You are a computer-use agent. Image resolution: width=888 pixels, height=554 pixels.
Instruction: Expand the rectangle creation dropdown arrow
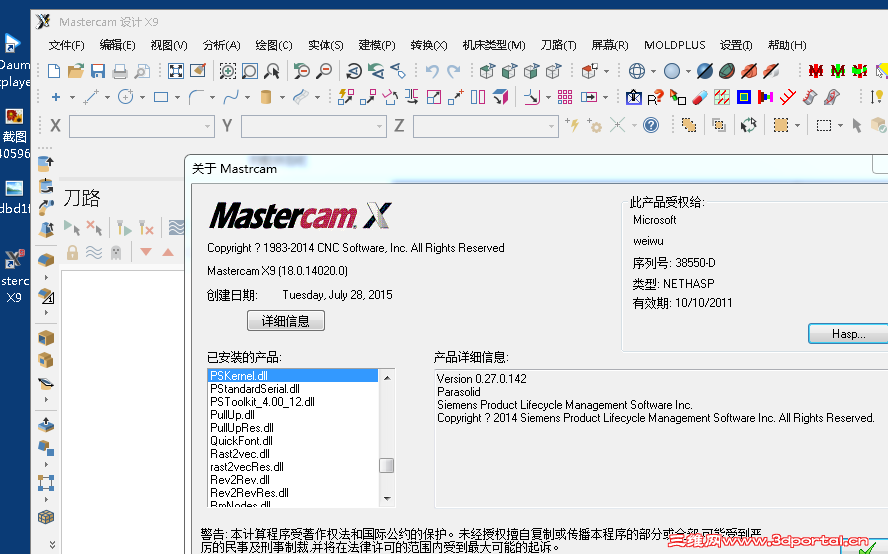click(177, 97)
